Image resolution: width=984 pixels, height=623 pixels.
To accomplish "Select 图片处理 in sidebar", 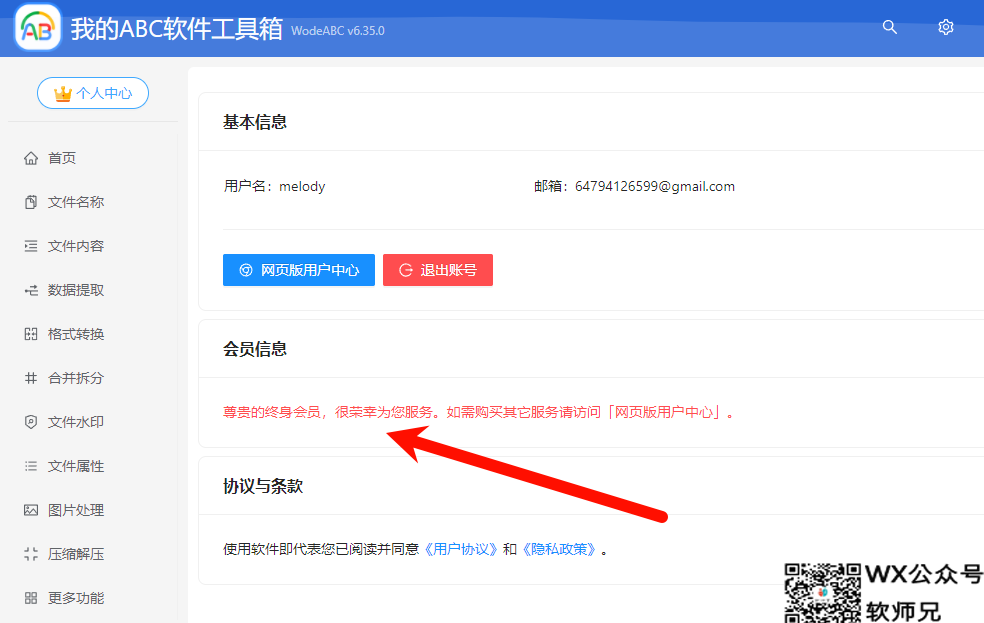I will 76,510.
